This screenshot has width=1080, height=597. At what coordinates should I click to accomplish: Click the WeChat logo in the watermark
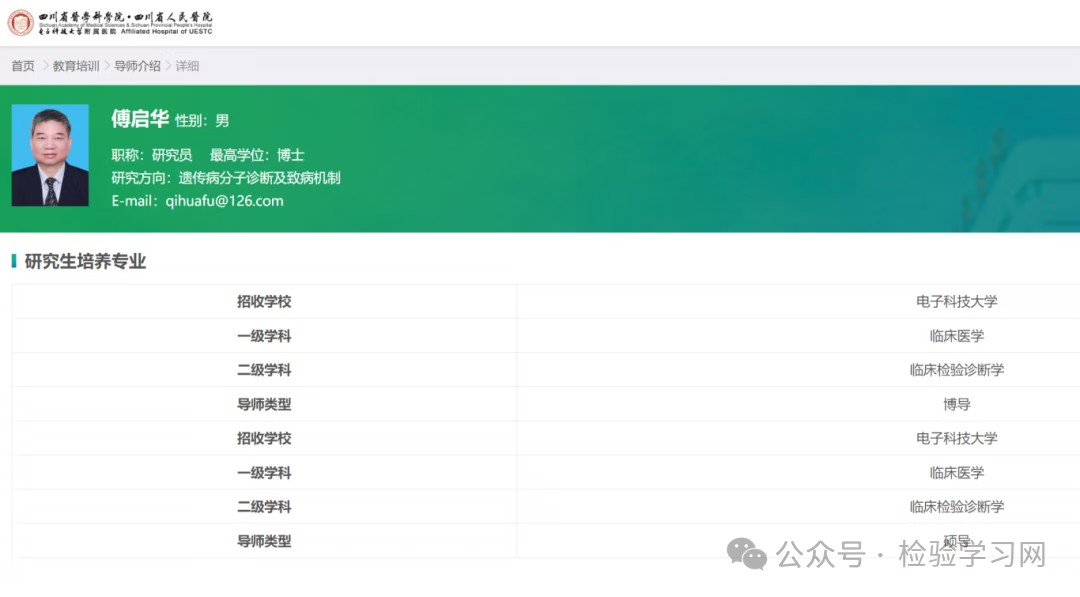(747, 553)
